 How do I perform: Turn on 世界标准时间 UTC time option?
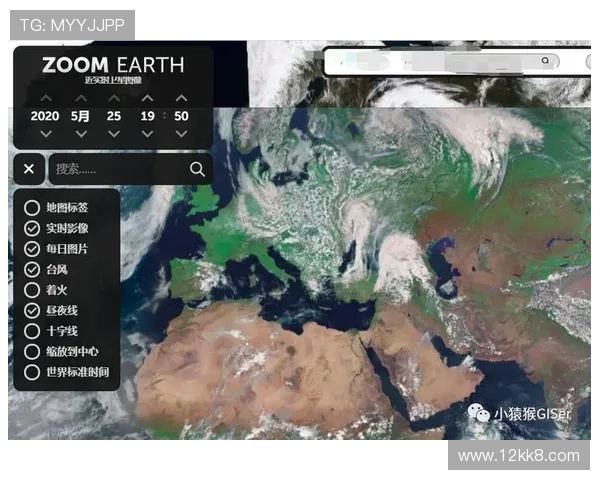pyautogui.click(x=32, y=372)
